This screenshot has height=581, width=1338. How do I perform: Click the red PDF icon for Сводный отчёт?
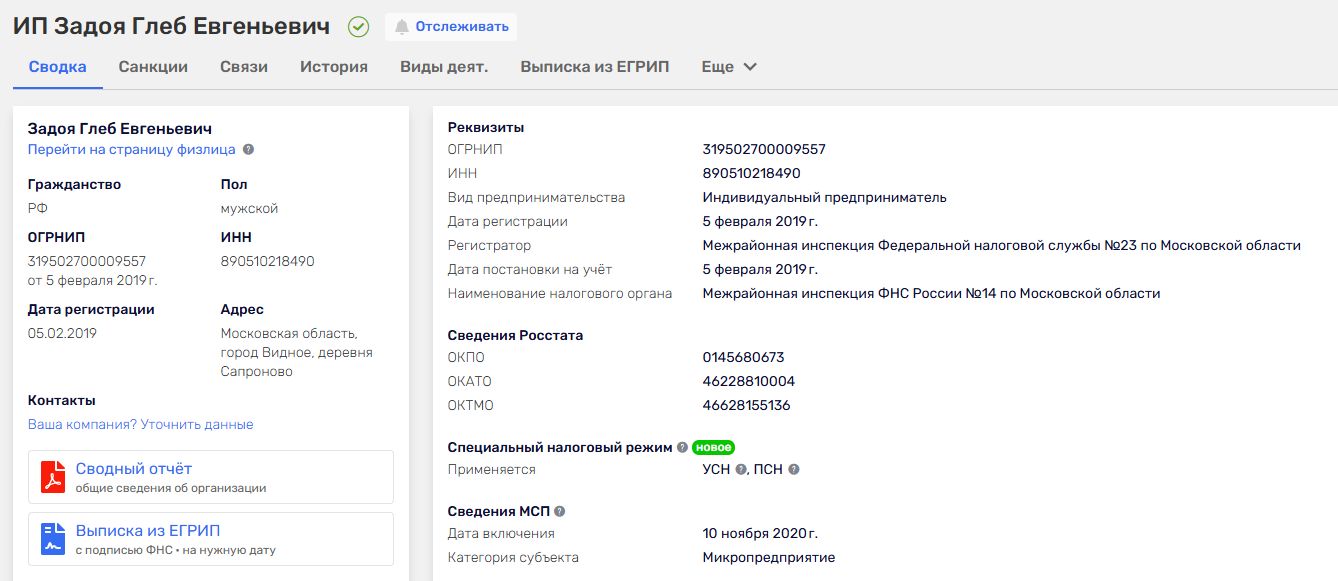pos(52,477)
